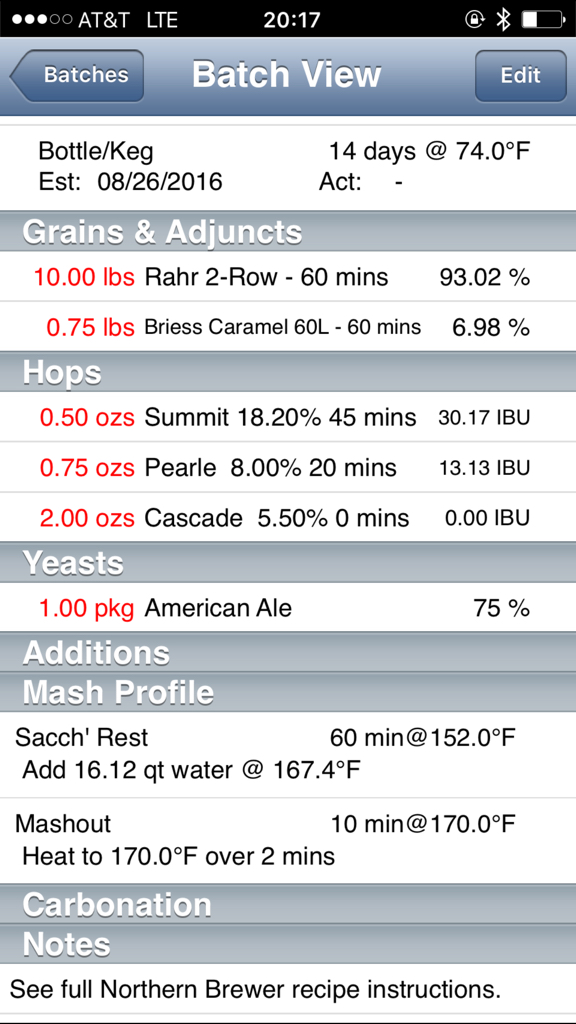Go back to Batches list
Viewport: 576px width, 1024px height.
click(x=77, y=75)
